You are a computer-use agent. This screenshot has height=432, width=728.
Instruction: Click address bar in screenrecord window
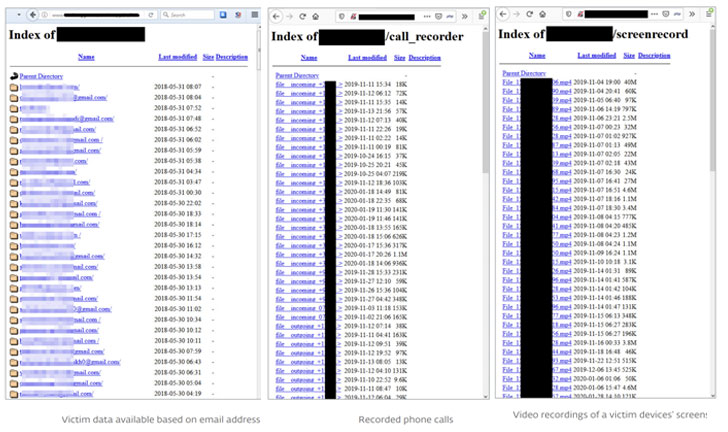click(624, 14)
